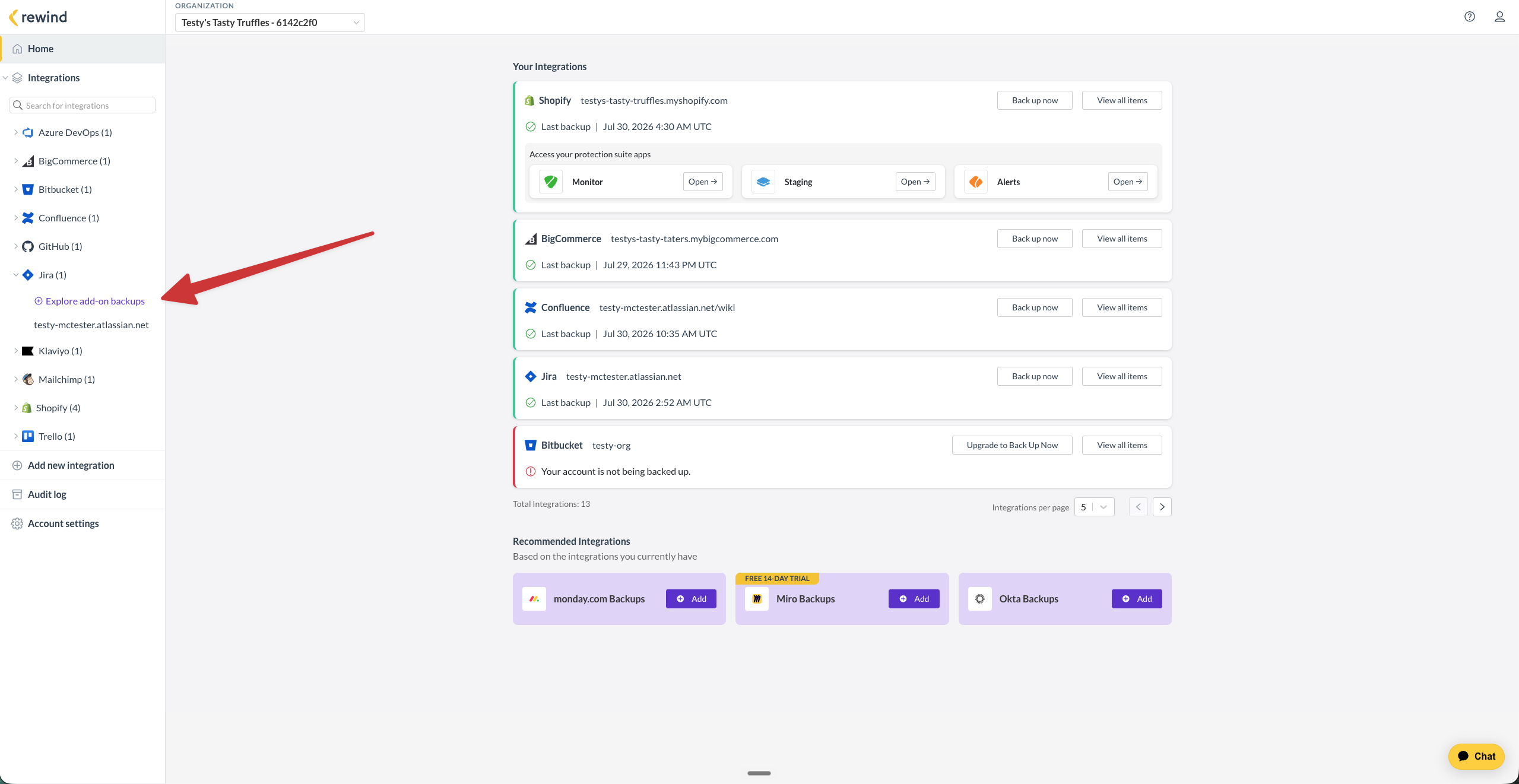Open Add new integration

83,465
